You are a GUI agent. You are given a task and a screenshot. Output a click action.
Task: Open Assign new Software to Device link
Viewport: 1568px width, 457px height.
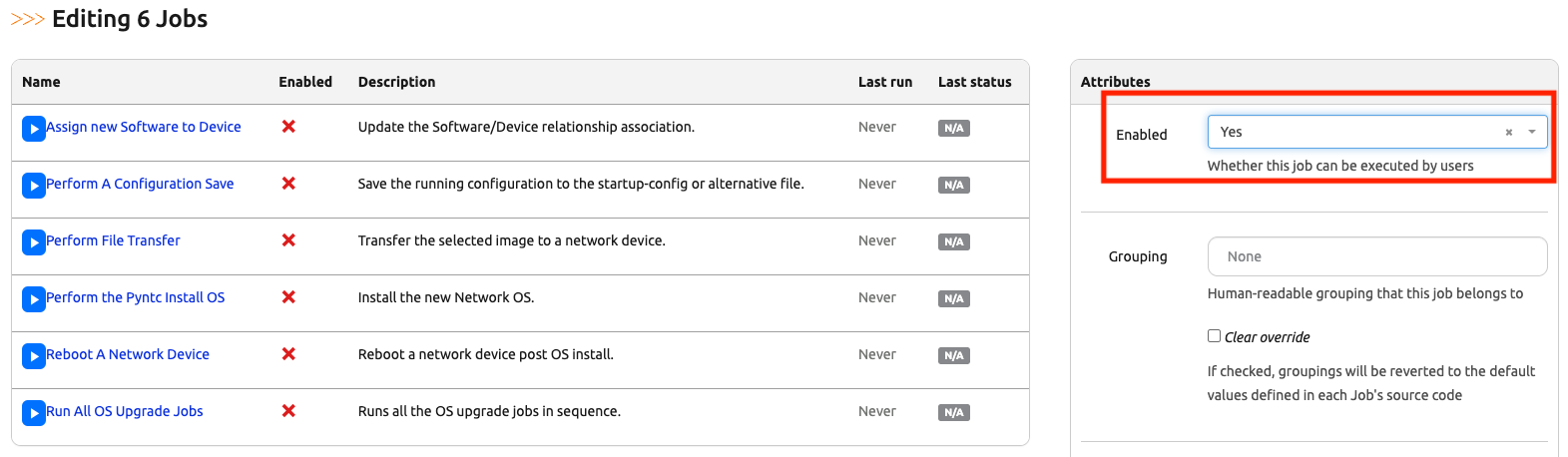coord(144,127)
